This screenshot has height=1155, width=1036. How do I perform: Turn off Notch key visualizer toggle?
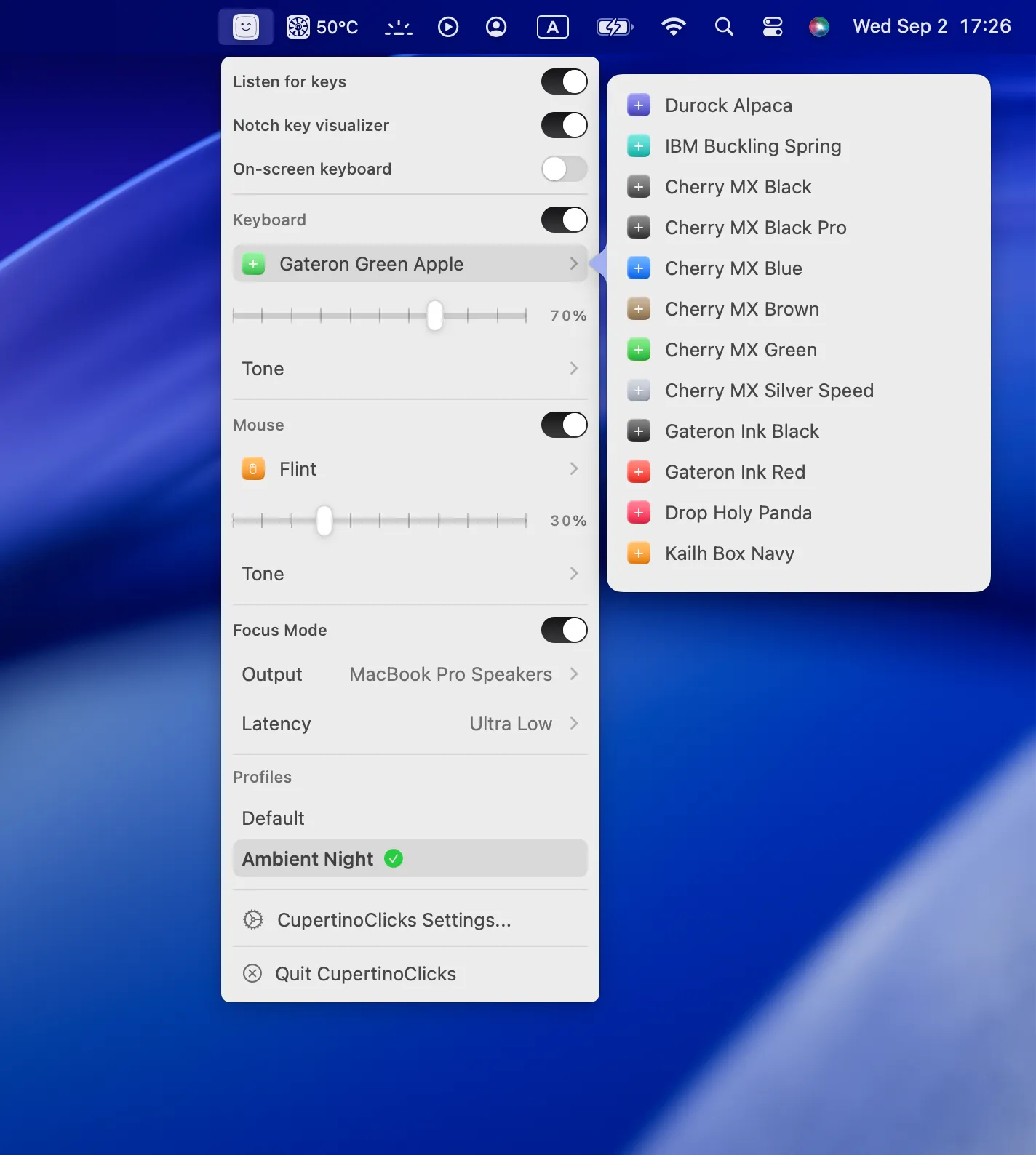tap(565, 125)
